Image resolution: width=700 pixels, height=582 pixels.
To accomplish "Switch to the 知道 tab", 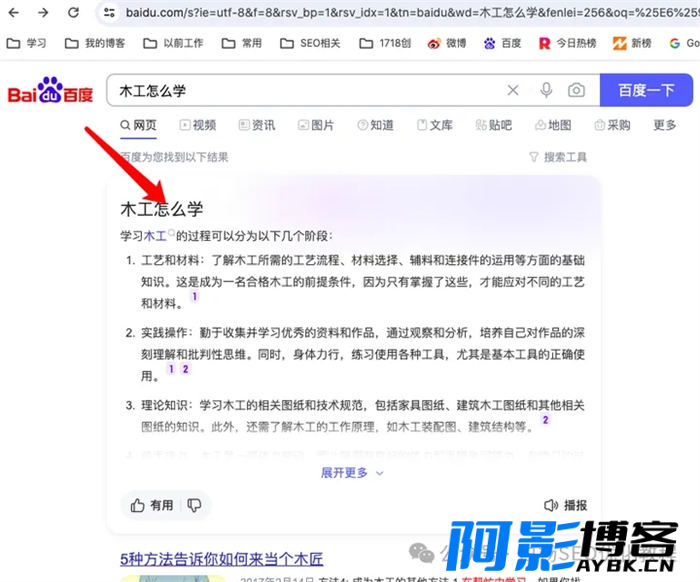I will click(375, 125).
